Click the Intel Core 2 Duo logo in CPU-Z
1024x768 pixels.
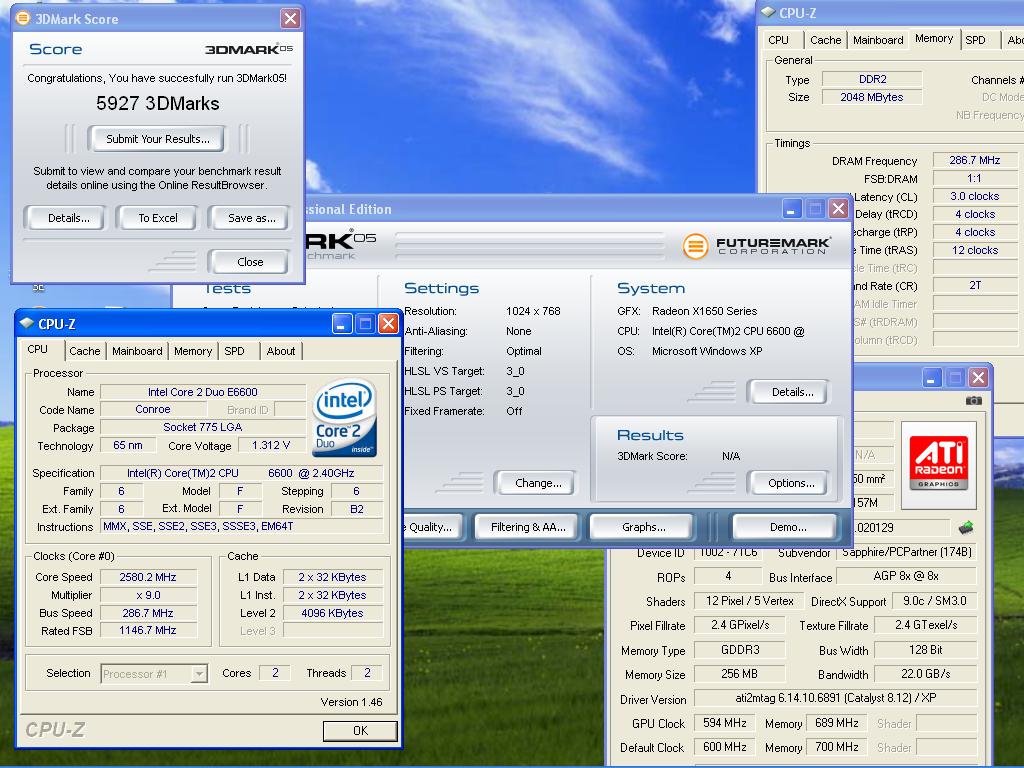[344, 417]
